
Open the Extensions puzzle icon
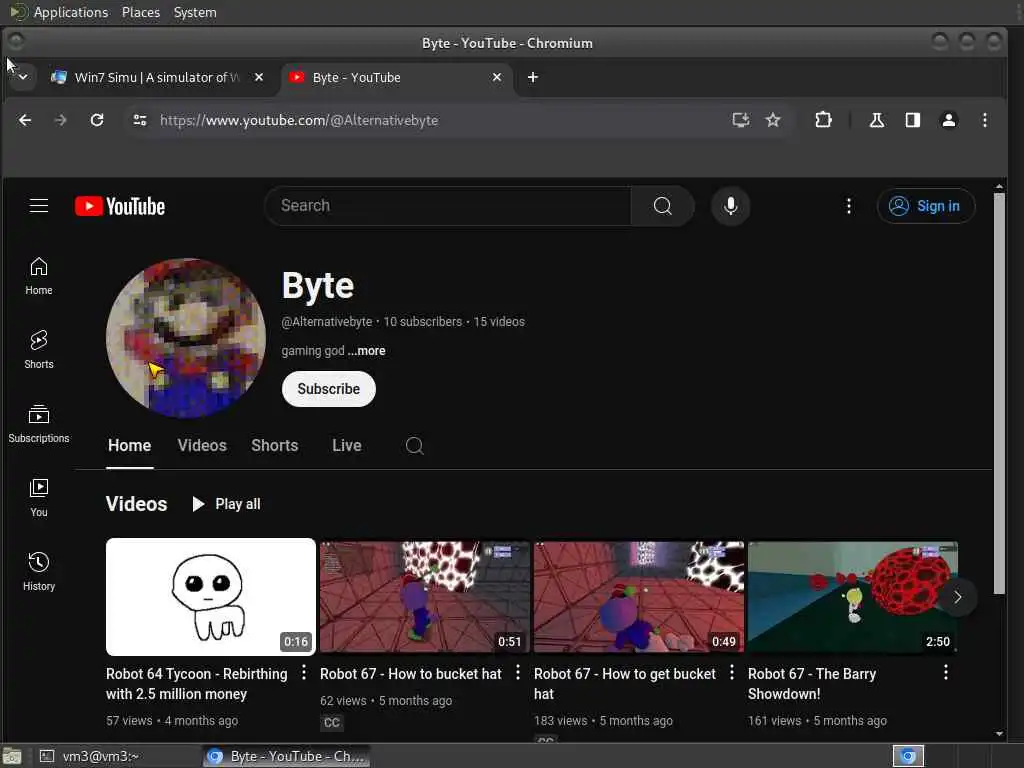824,120
